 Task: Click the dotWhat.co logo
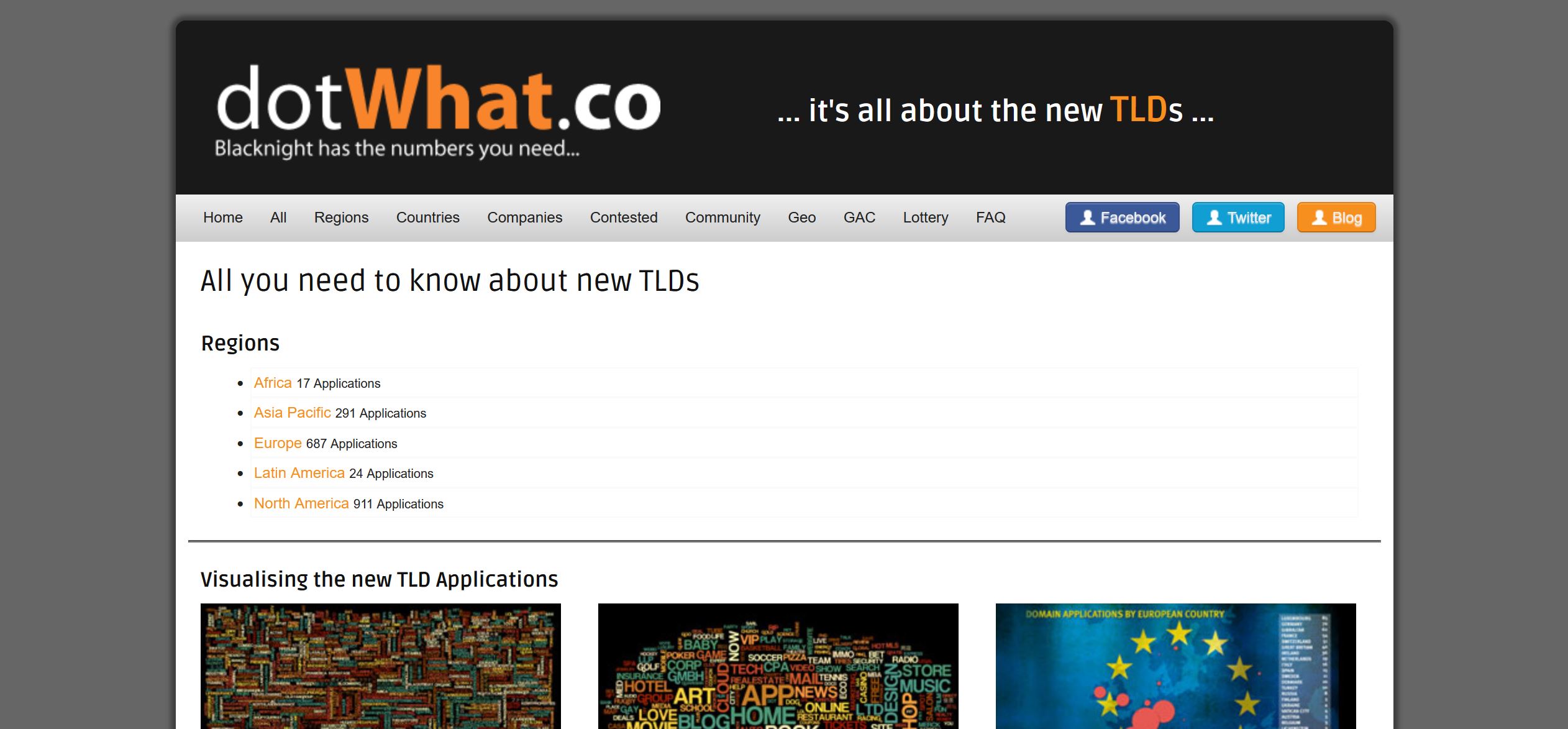[437, 111]
